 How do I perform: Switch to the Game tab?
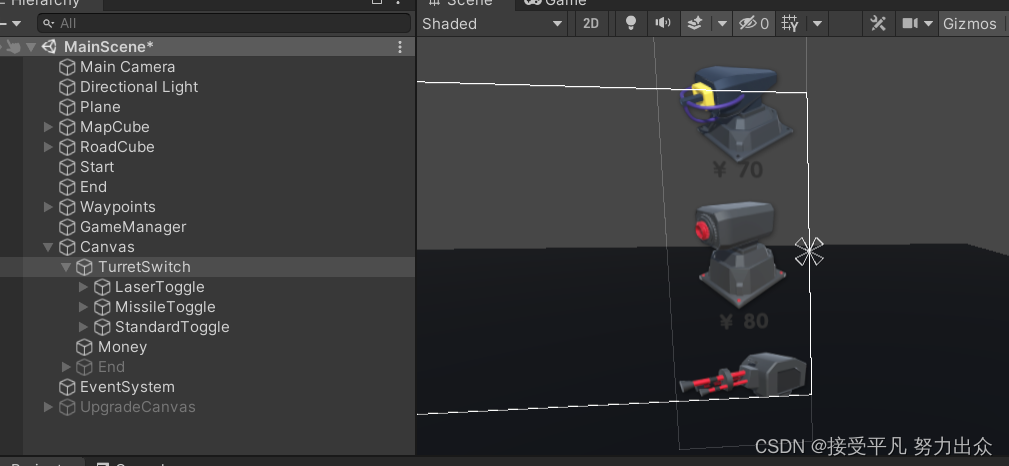tap(557, 3)
